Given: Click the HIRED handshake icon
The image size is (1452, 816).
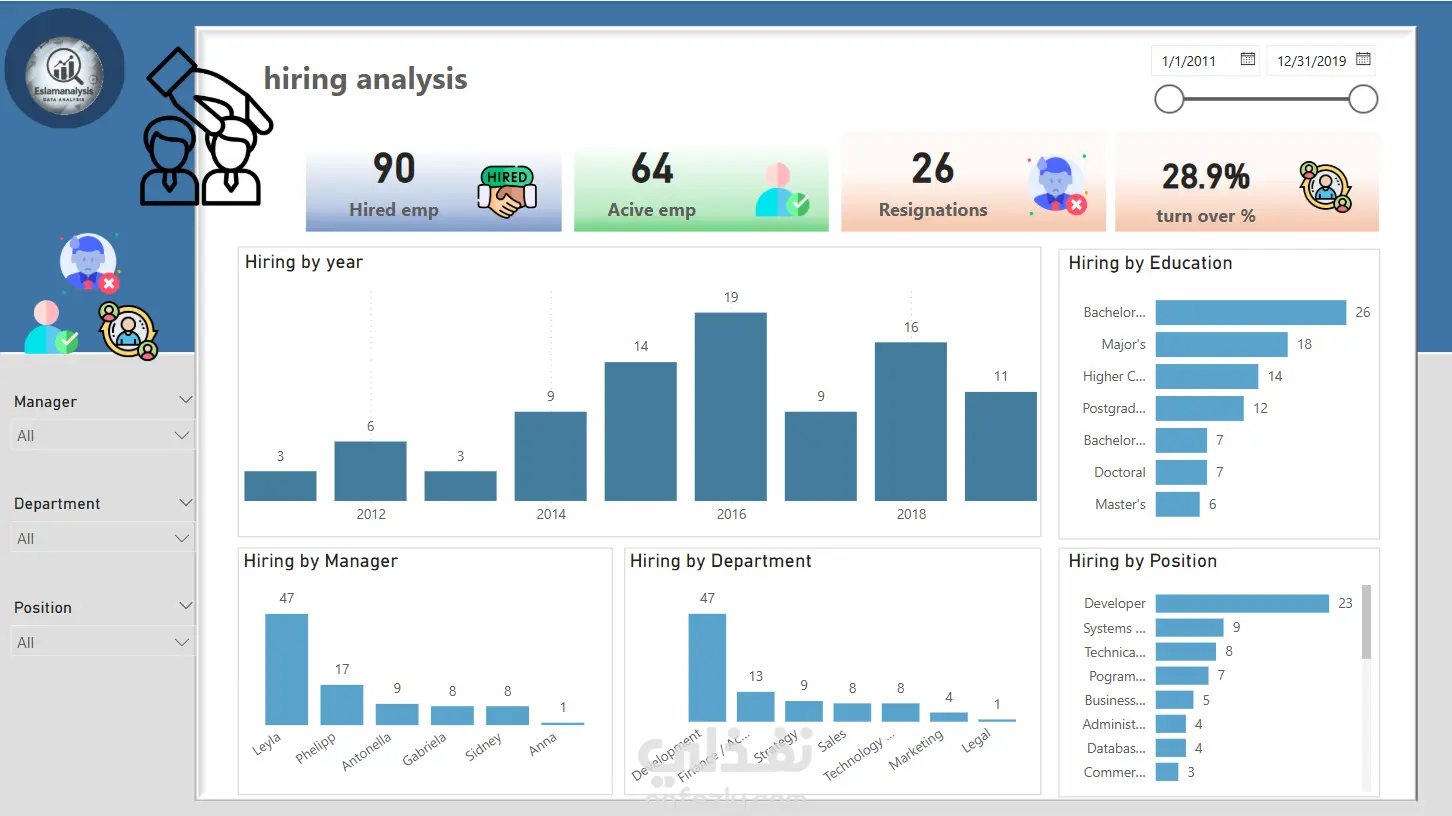Looking at the screenshot, I should pos(507,192).
